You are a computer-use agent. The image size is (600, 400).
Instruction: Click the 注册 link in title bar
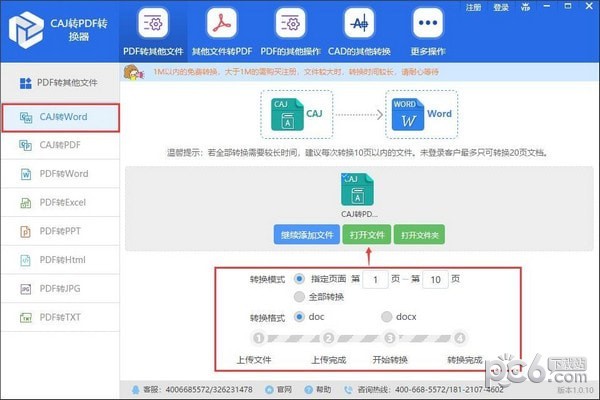pyautogui.click(x=473, y=7)
